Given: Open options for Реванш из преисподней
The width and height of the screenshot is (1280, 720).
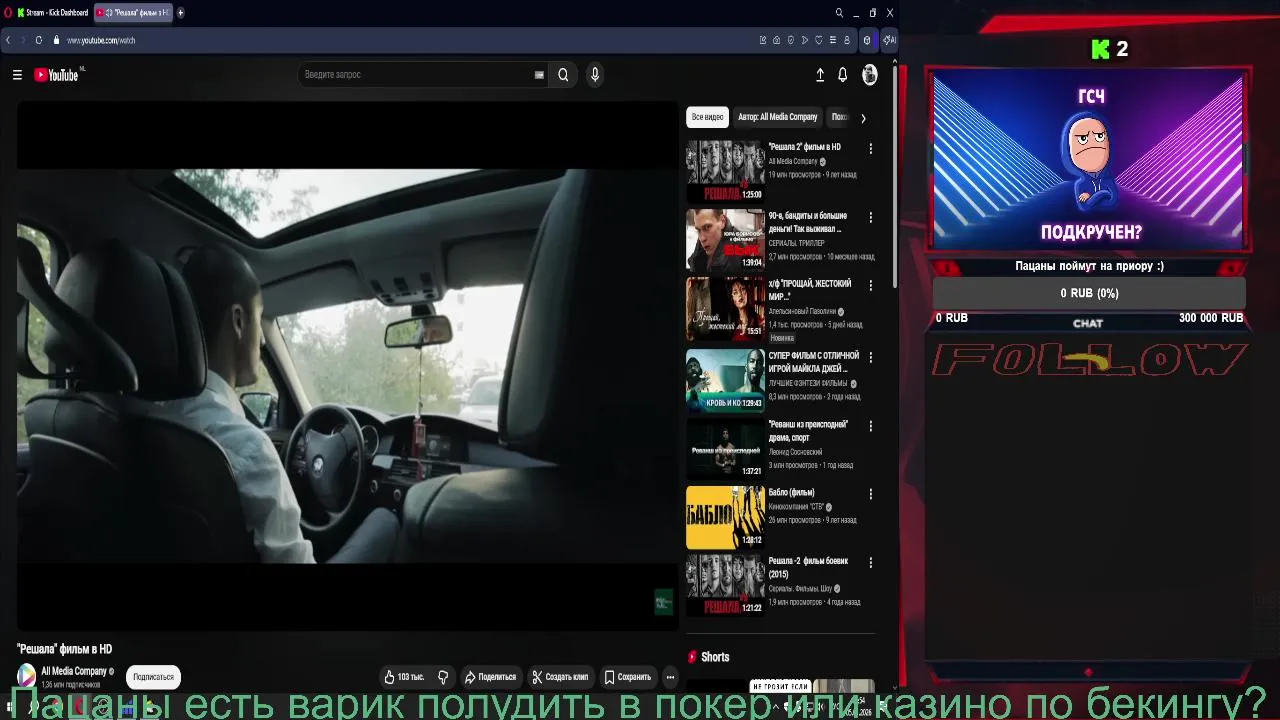Looking at the screenshot, I should [870, 426].
